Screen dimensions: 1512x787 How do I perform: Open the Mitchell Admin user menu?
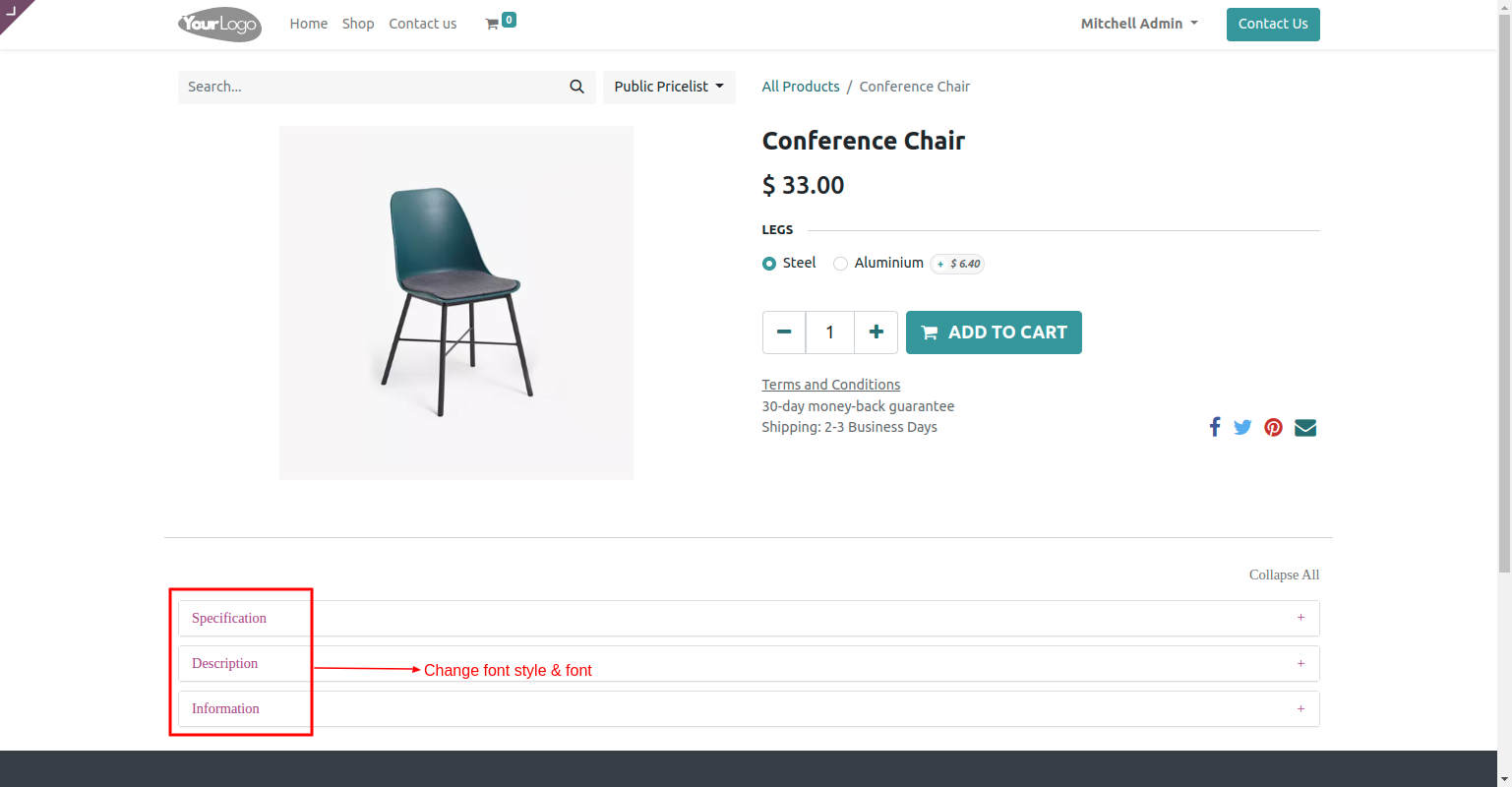click(1139, 24)
